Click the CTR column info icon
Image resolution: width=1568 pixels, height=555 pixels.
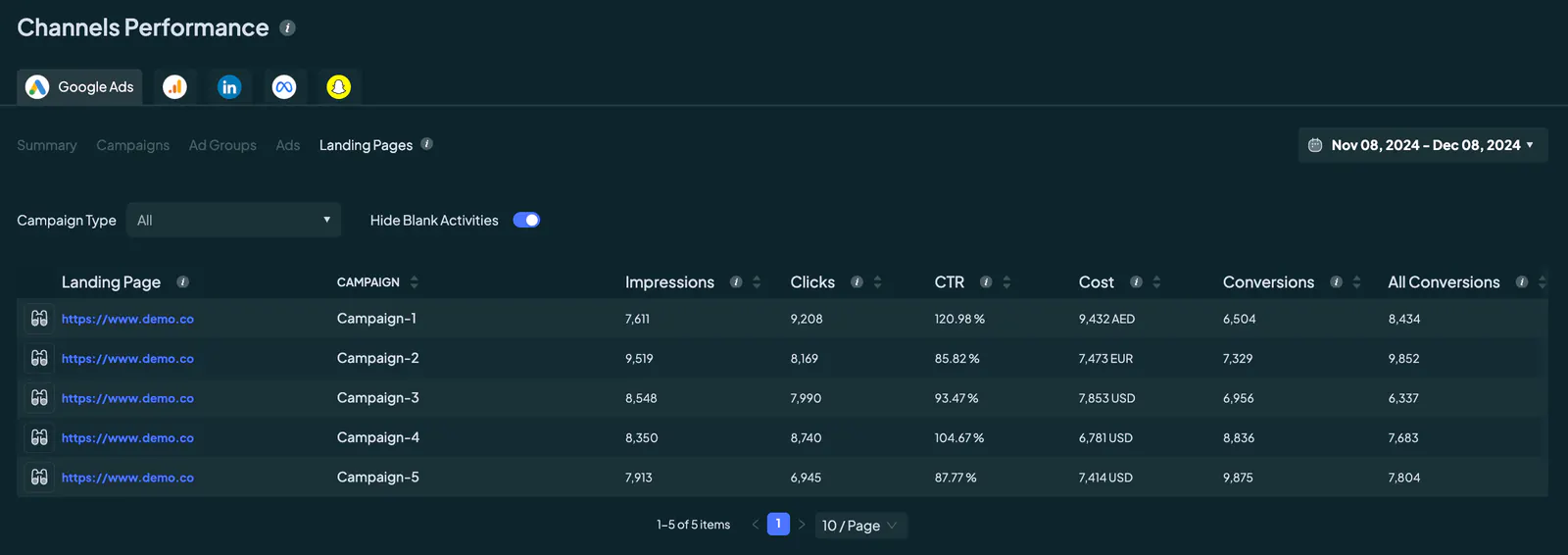coord(986,281)
